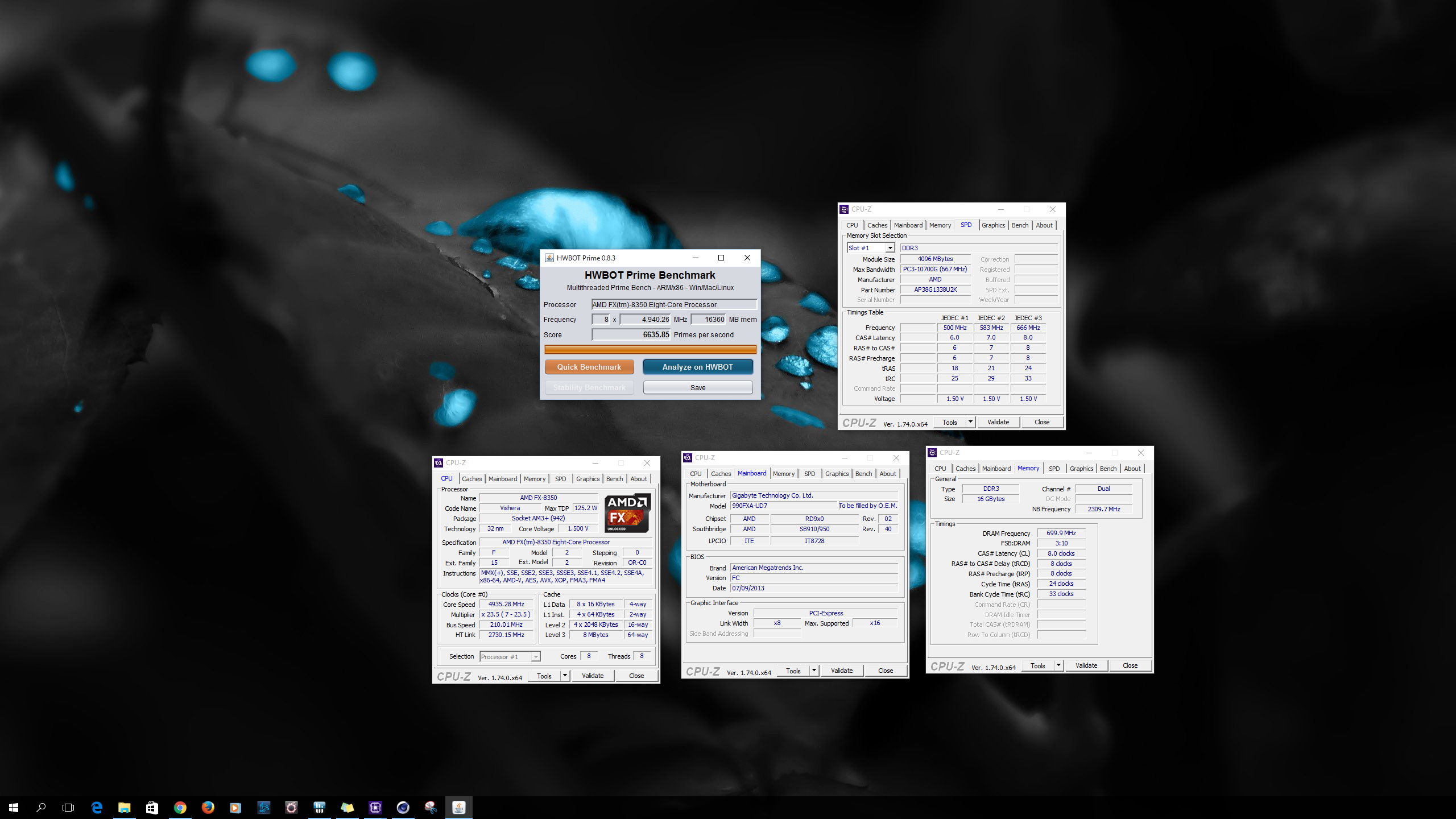Select Graphics tab in Mainboard window
Image resolution: width=1456 pixels, height=819 pixels.
[837, 474]
